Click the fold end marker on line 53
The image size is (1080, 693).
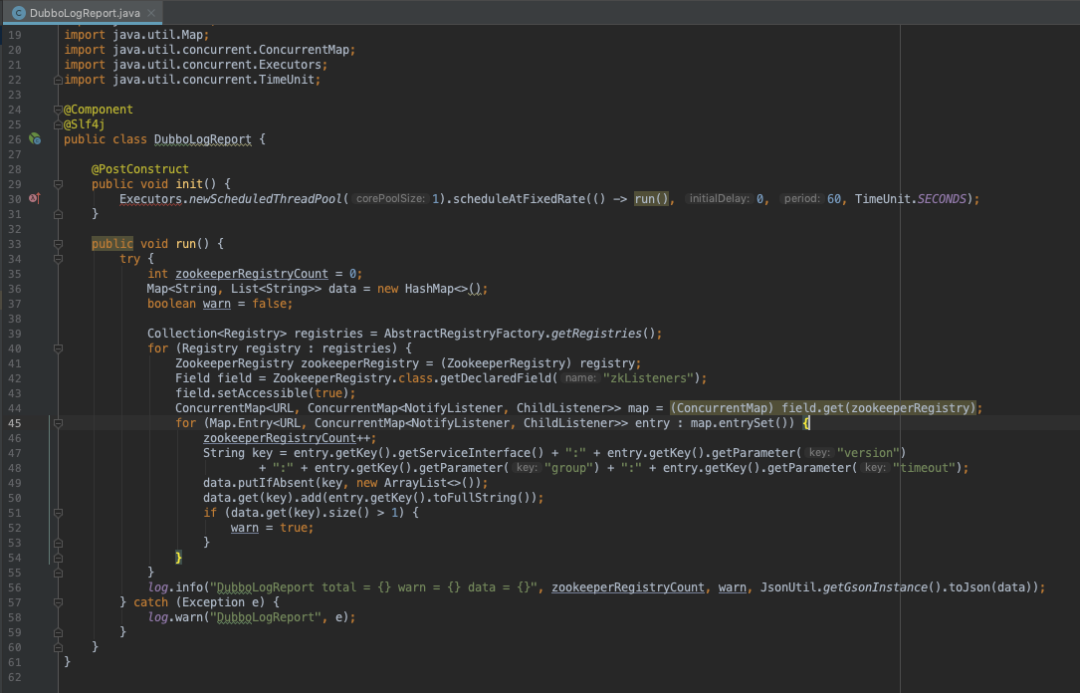tap(58, 543)
